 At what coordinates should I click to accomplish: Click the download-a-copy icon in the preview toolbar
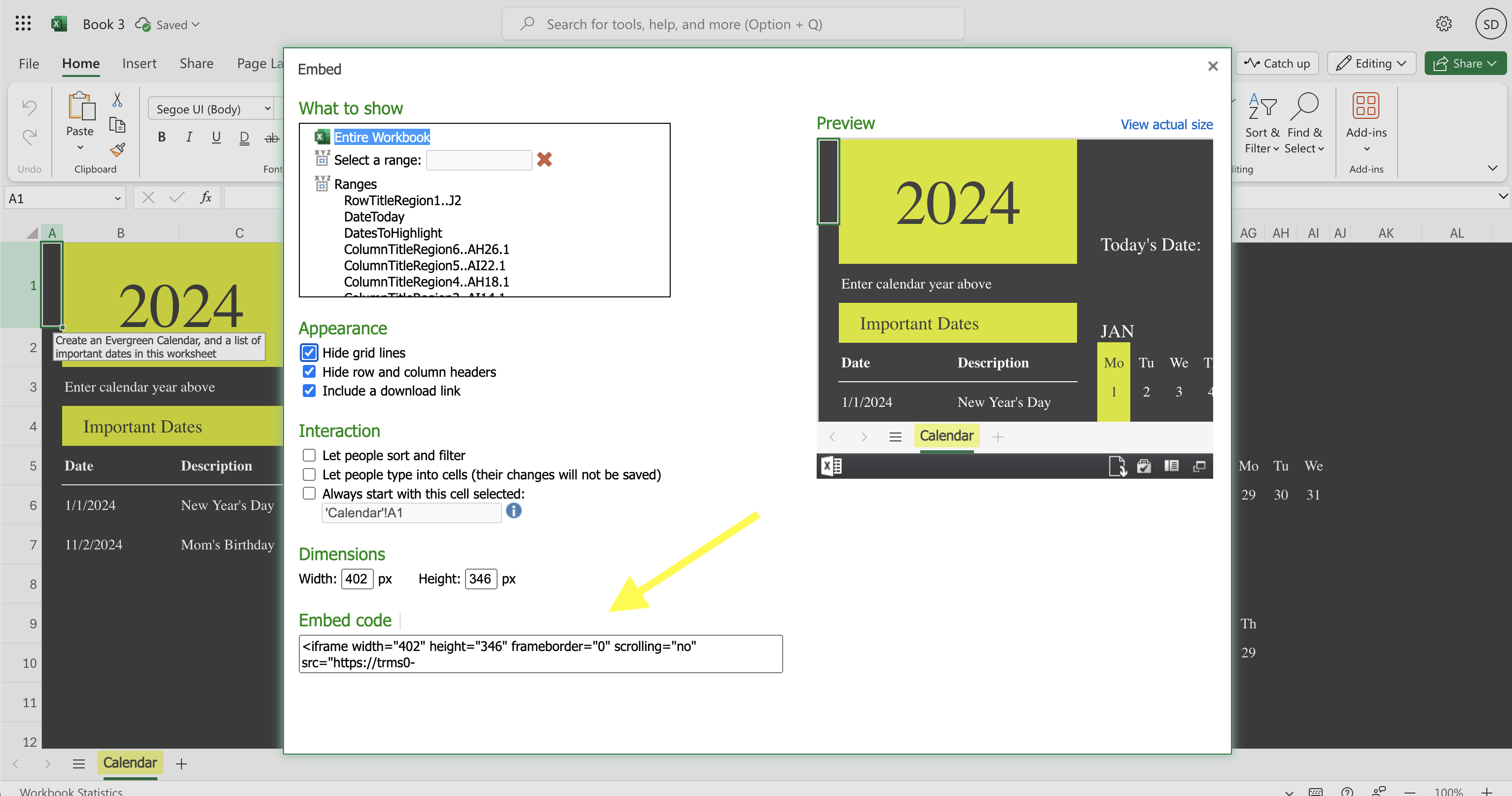[x=1118, y=466]
